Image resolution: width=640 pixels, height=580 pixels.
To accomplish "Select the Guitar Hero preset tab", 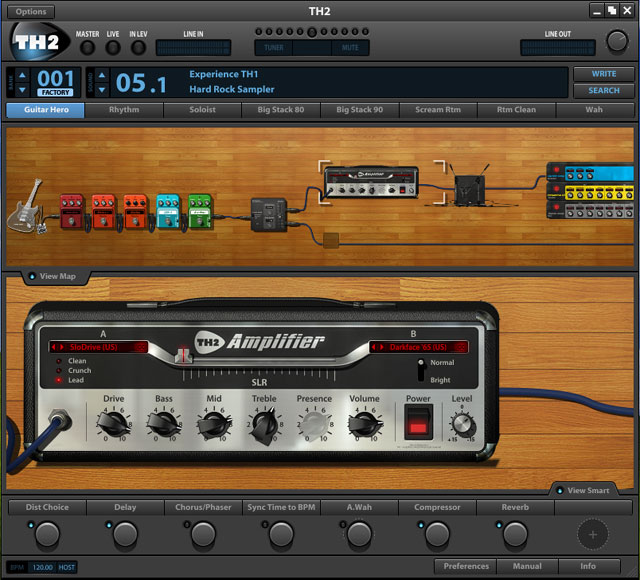I will point(46,110).
